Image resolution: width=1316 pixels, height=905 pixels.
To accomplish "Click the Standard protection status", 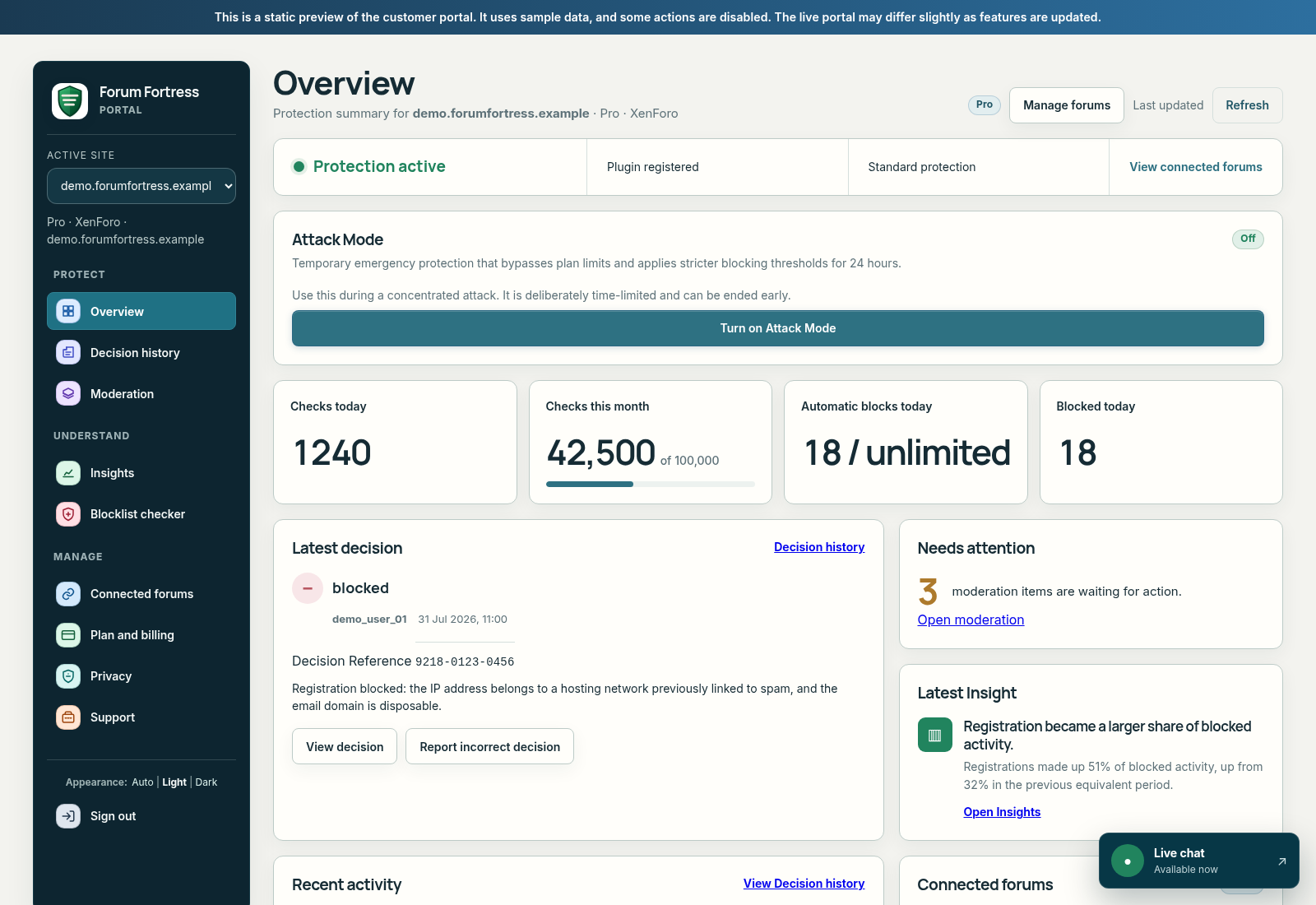I will (922, 167).
